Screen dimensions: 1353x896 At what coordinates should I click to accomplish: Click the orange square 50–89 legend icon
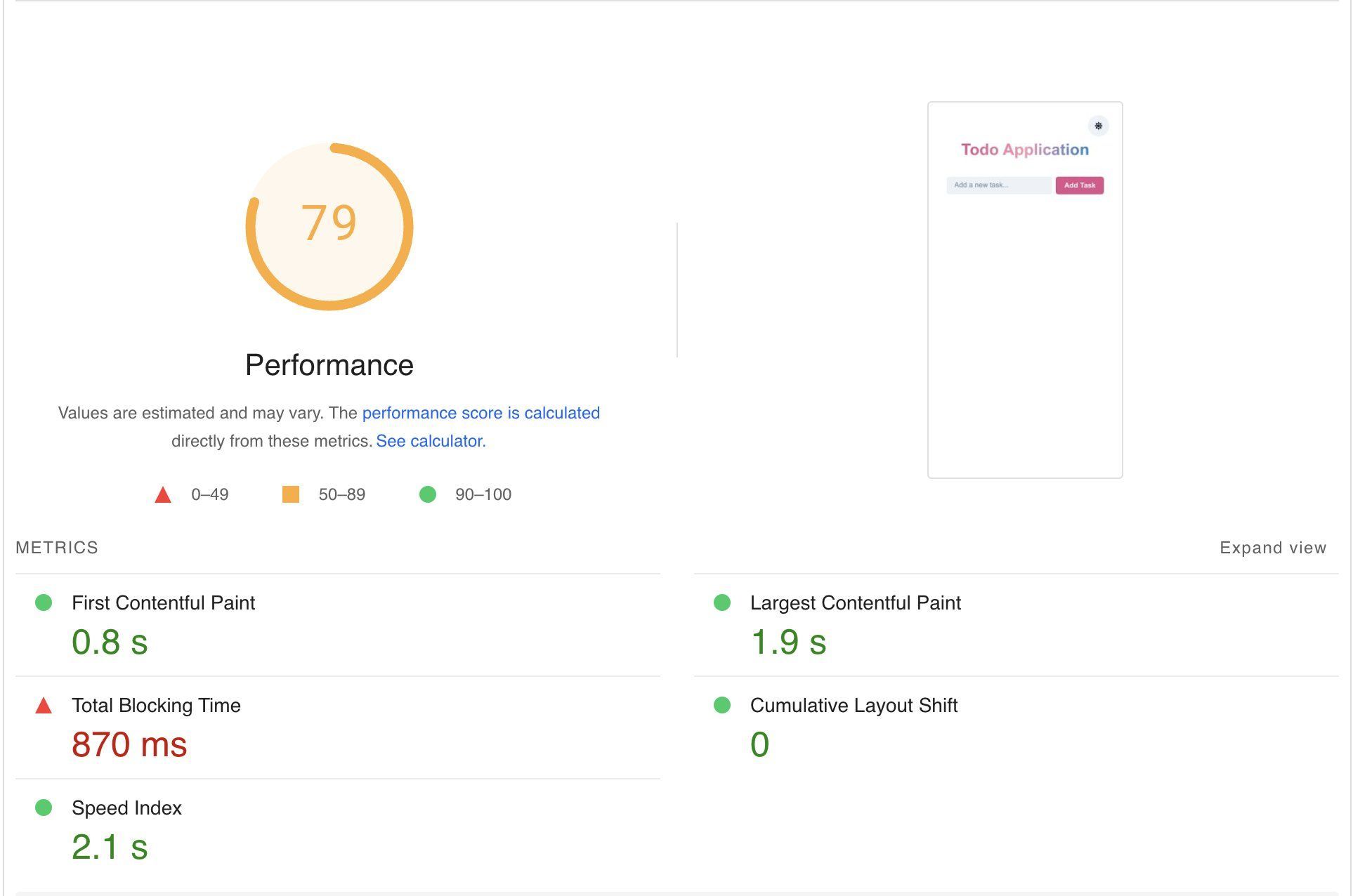point(290,494)
